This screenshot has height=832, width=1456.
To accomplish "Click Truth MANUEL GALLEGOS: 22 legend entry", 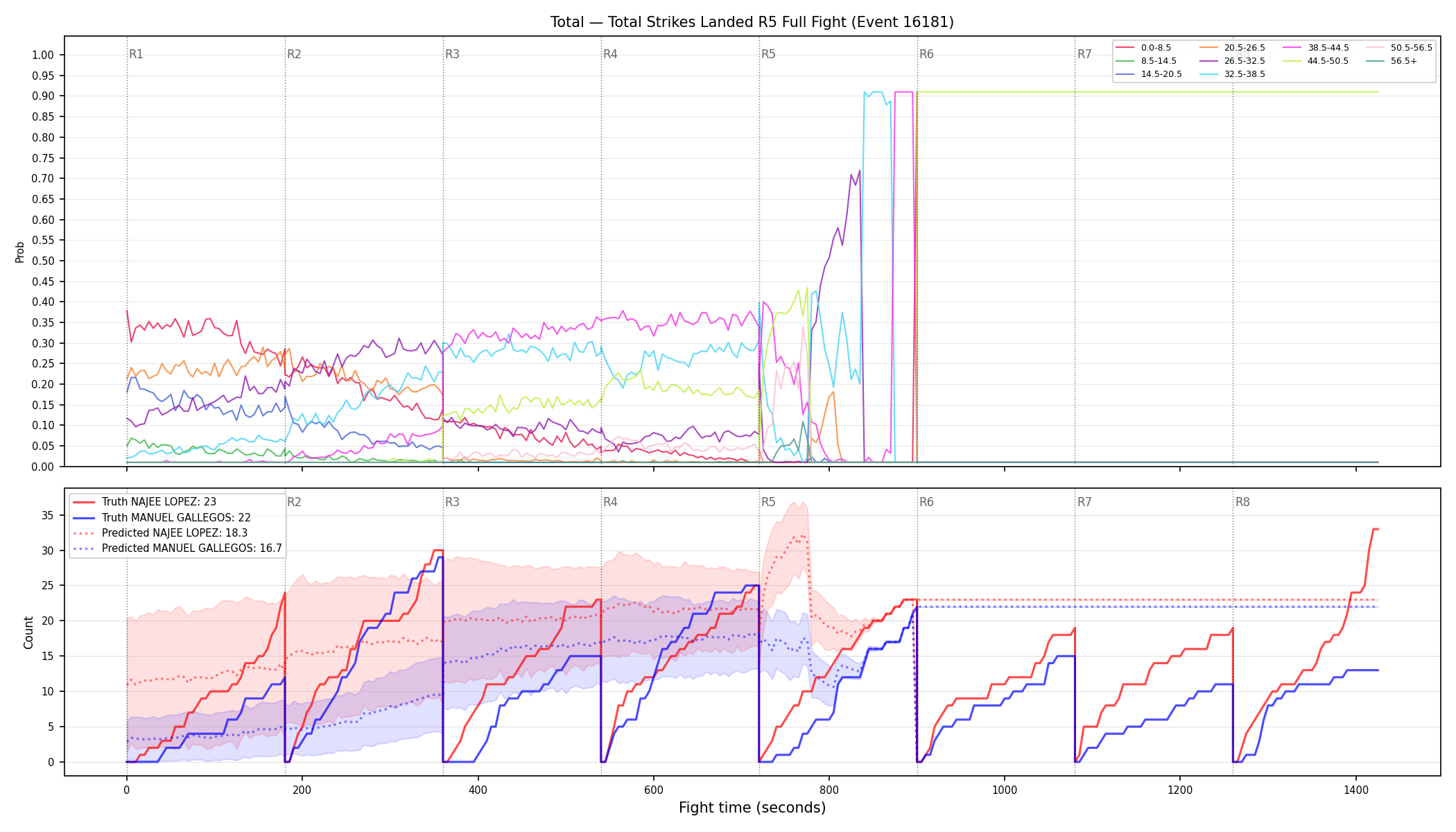I will coord(176,518).
